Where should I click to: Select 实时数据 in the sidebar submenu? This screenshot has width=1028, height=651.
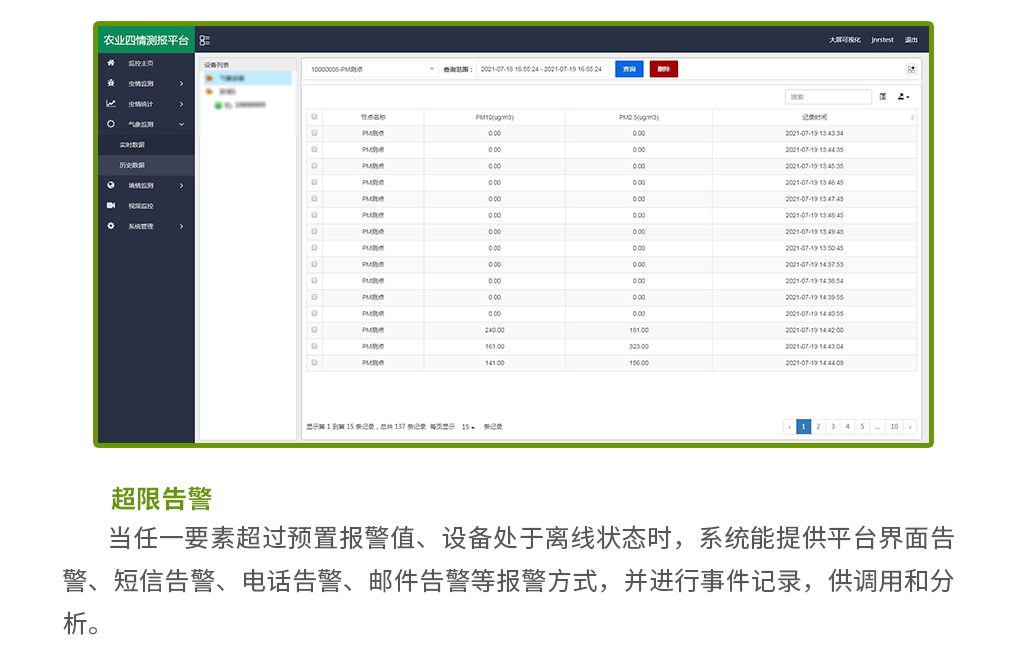[x=132, y=145]
